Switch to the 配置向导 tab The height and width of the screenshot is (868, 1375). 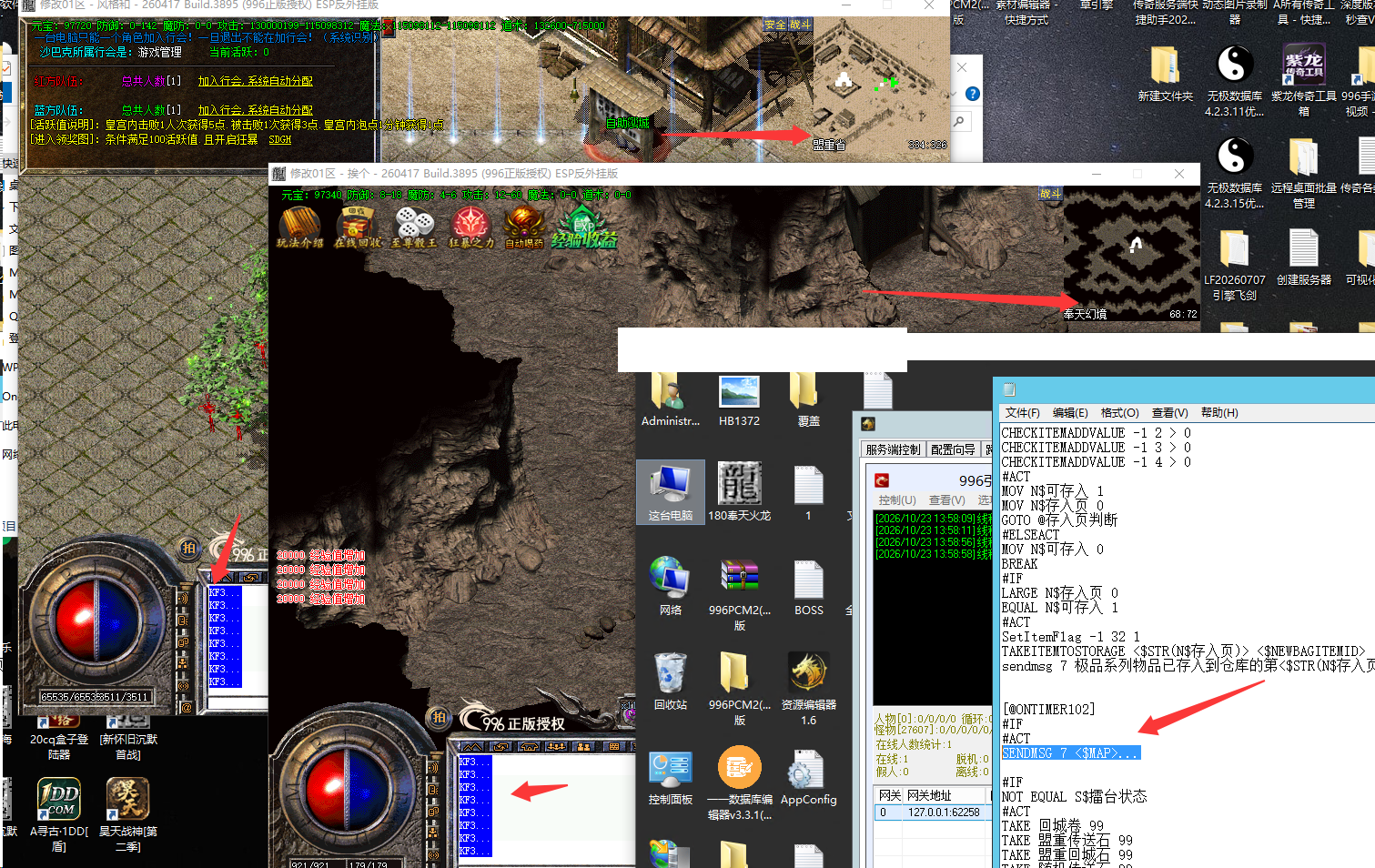[x=953, y=449]
